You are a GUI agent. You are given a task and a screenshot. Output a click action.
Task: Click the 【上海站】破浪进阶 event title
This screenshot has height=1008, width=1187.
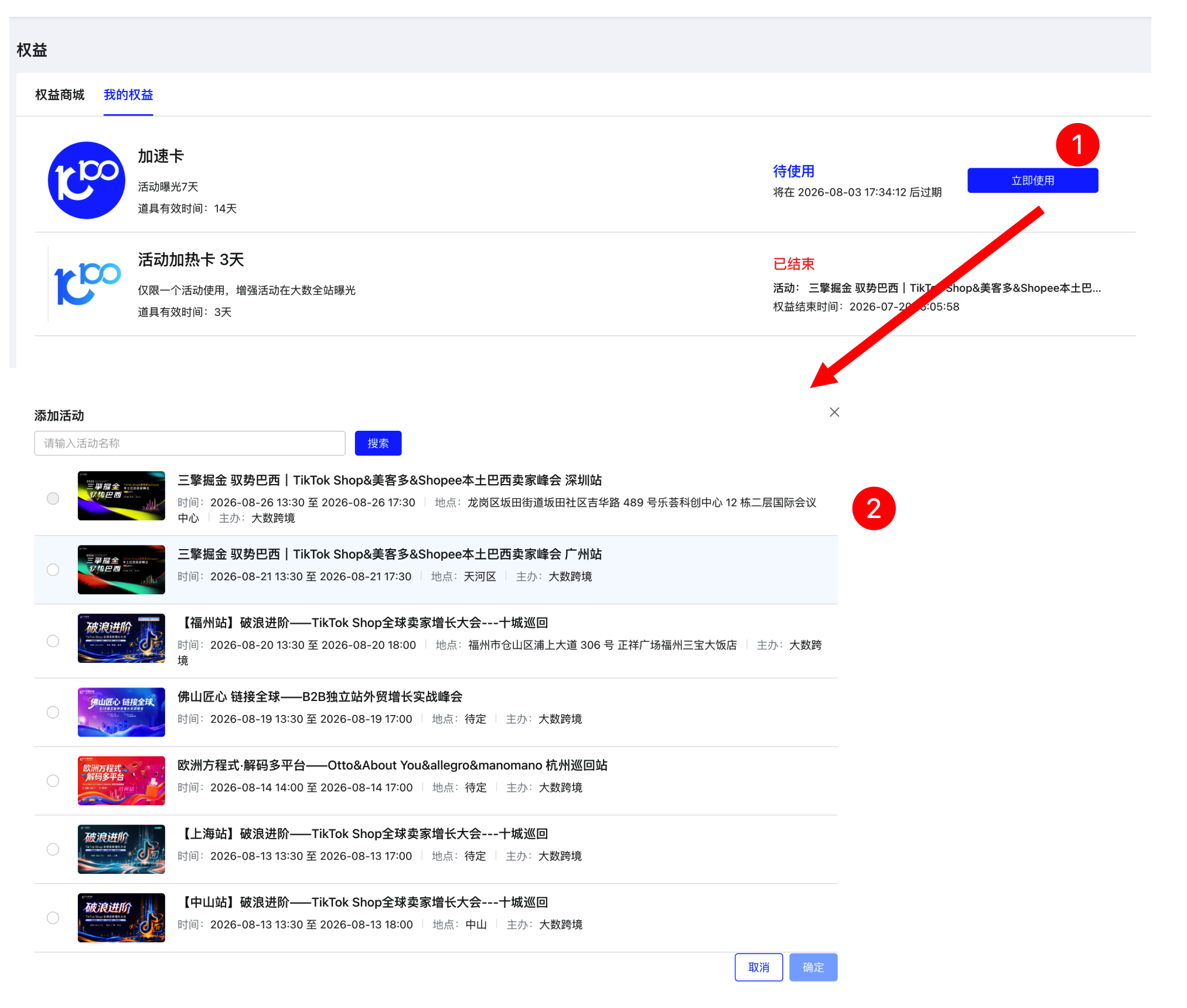click(x=363, y=833)
